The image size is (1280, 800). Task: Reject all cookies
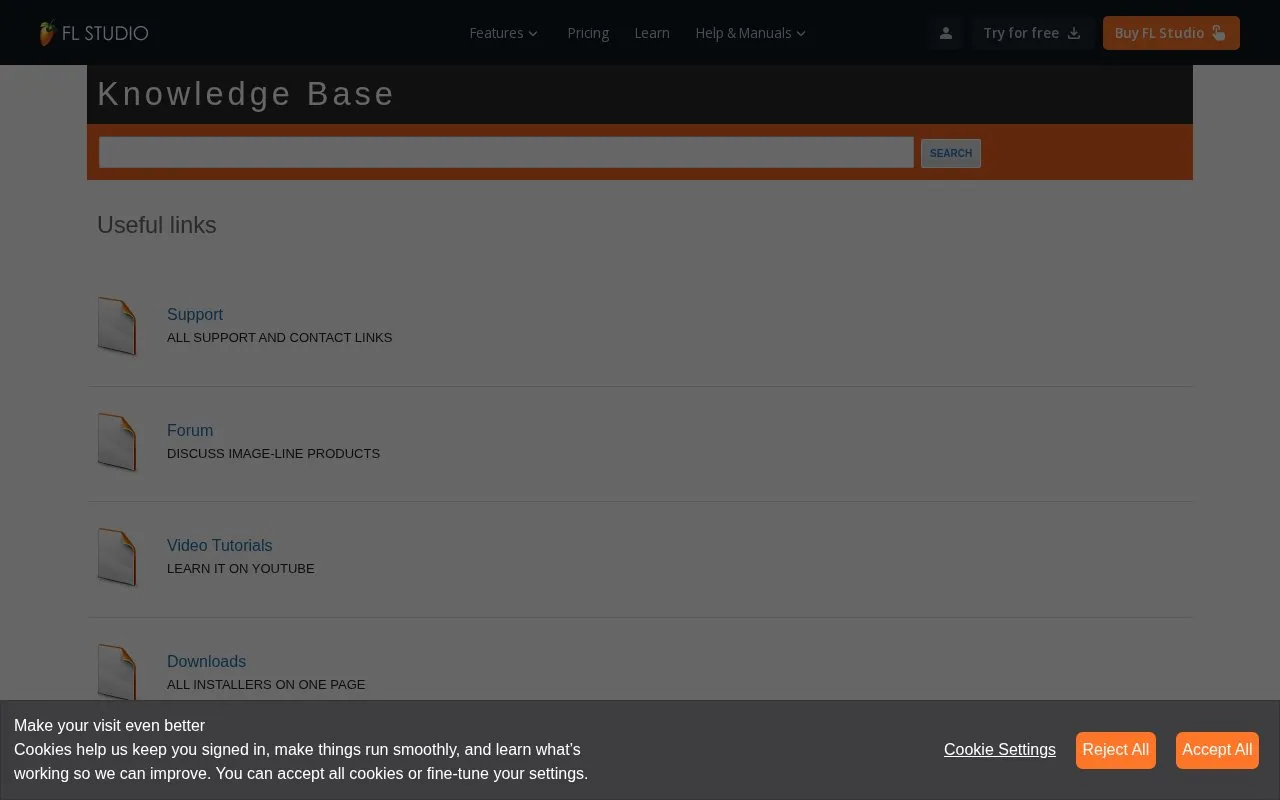point(1116,750)
